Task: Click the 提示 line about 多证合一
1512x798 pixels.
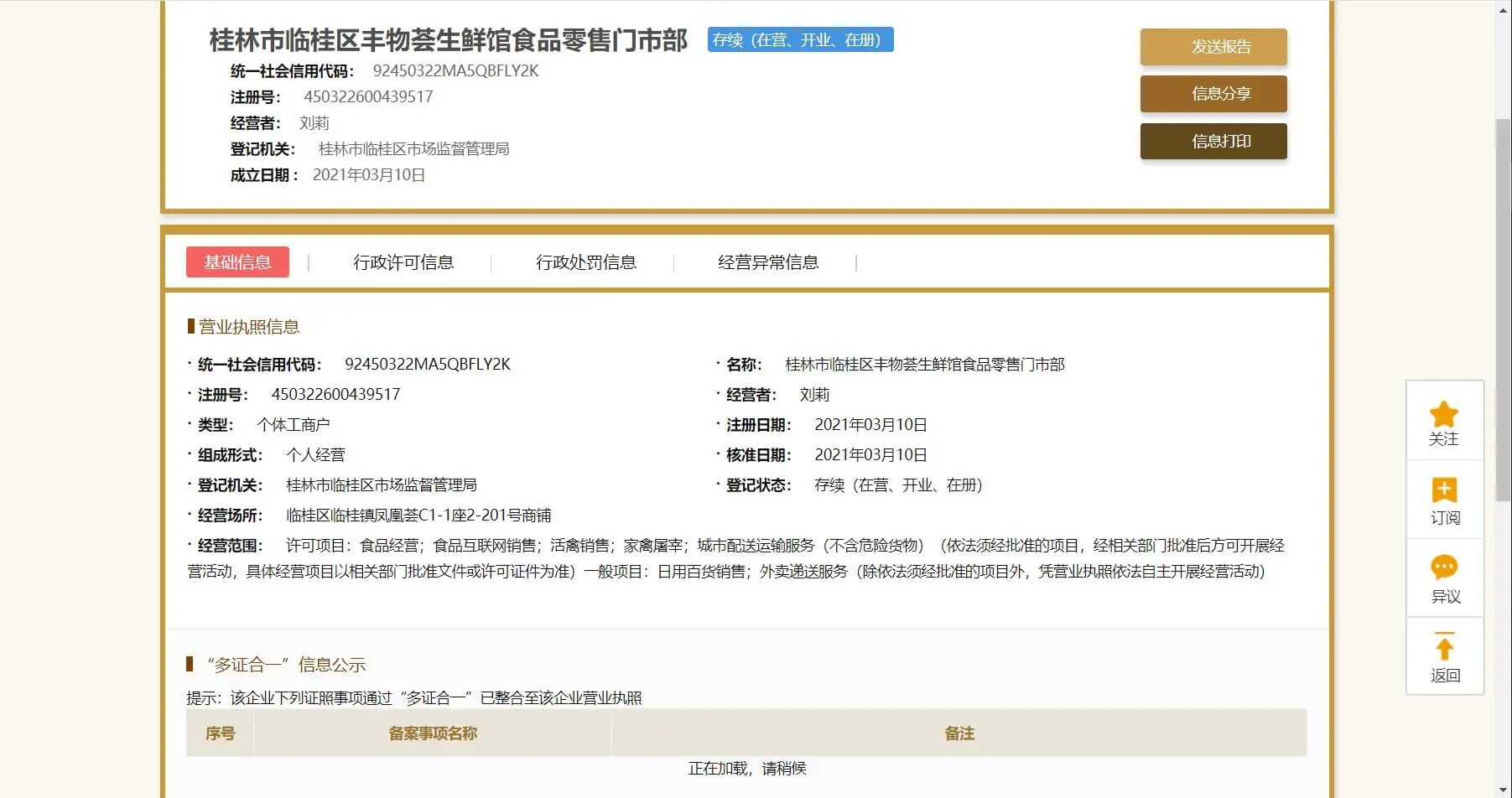Action: (x=414, y=698)
